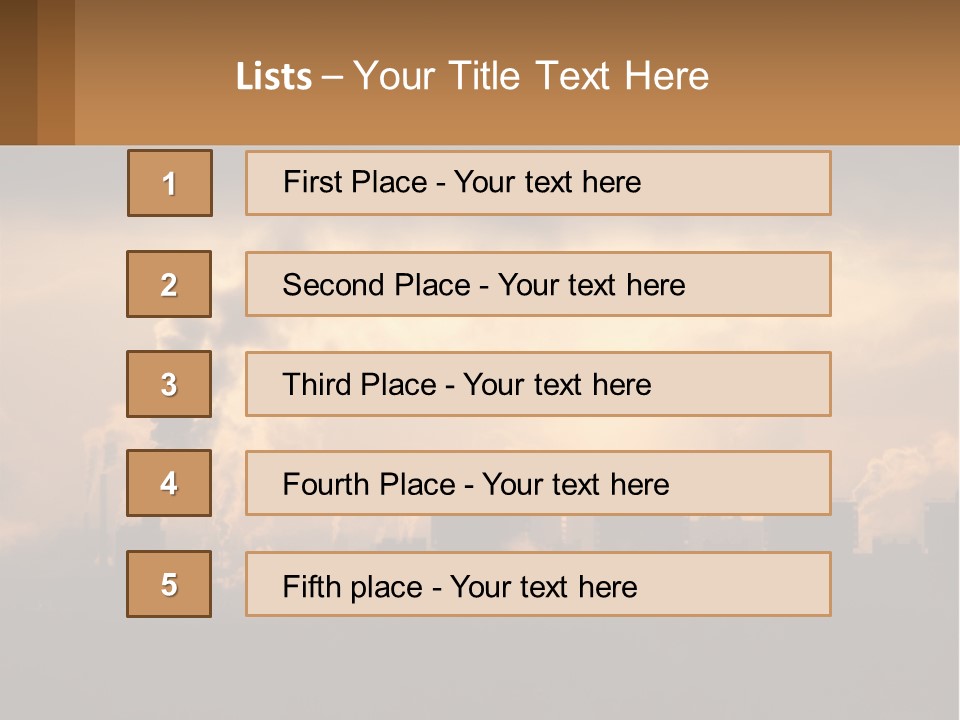Select the "Your Title Text Here" title text
960x720 pixels.
pos(531,76)
